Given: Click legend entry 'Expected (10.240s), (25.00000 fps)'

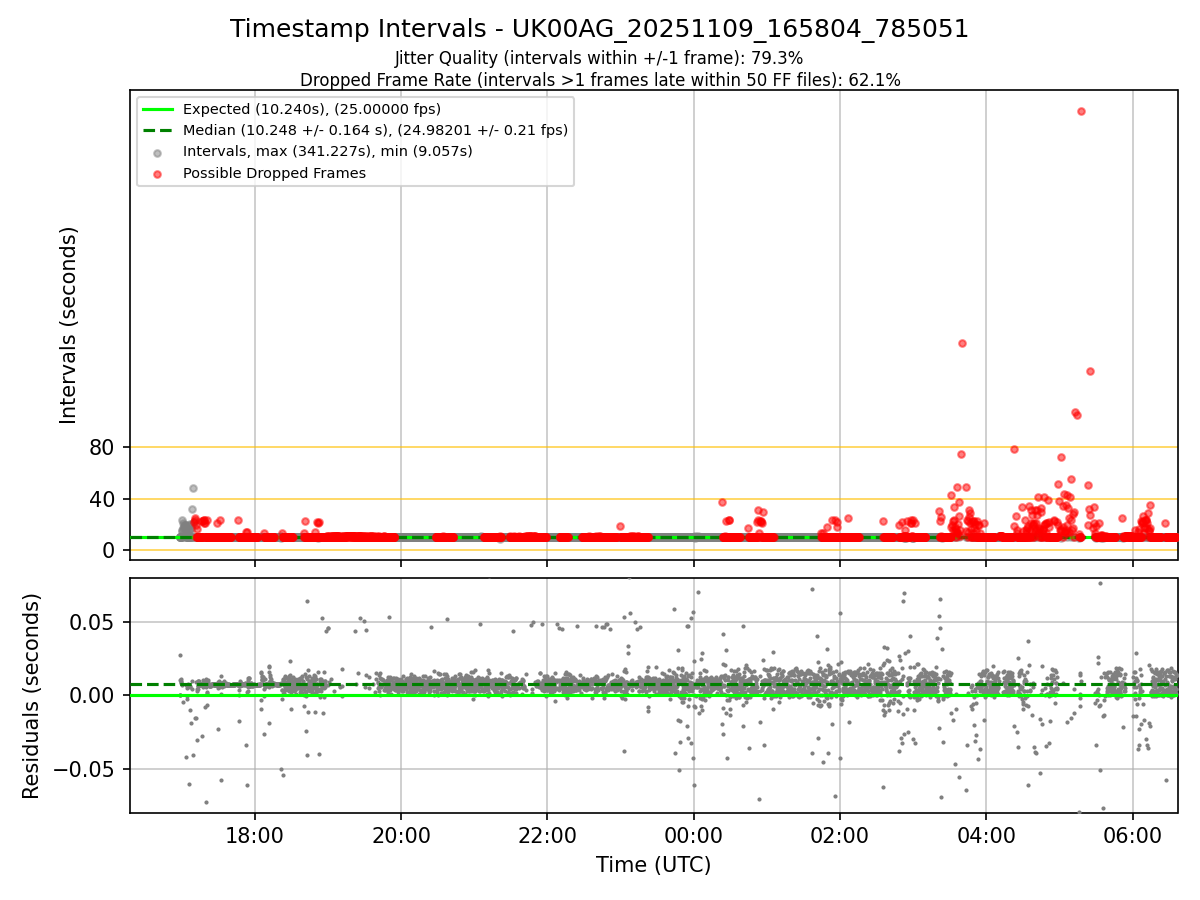Looking at the screenshot, I should pos(312,109).
